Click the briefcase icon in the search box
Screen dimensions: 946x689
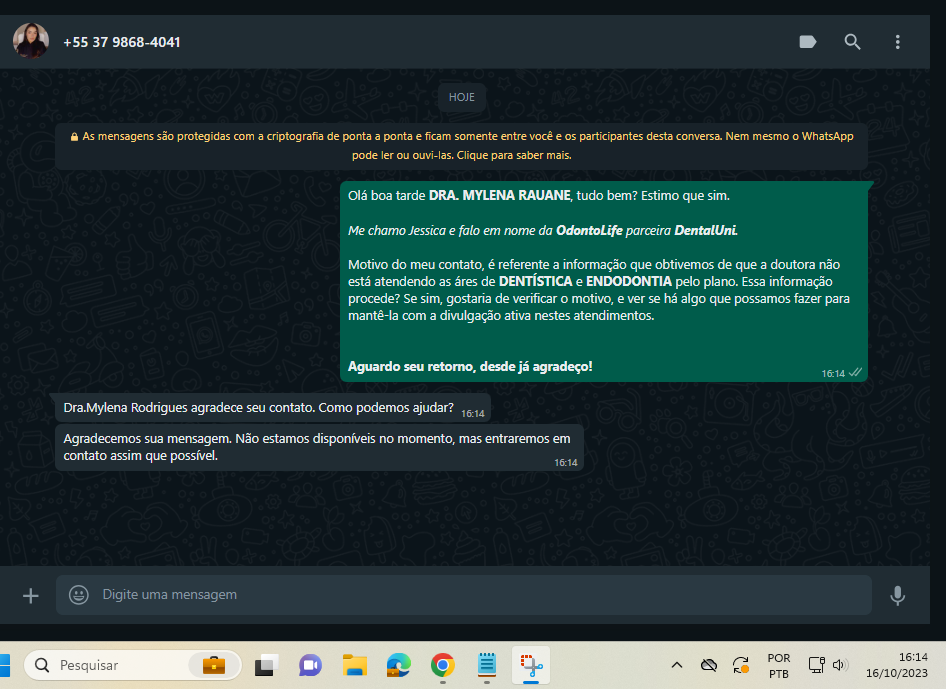(214, 665)
